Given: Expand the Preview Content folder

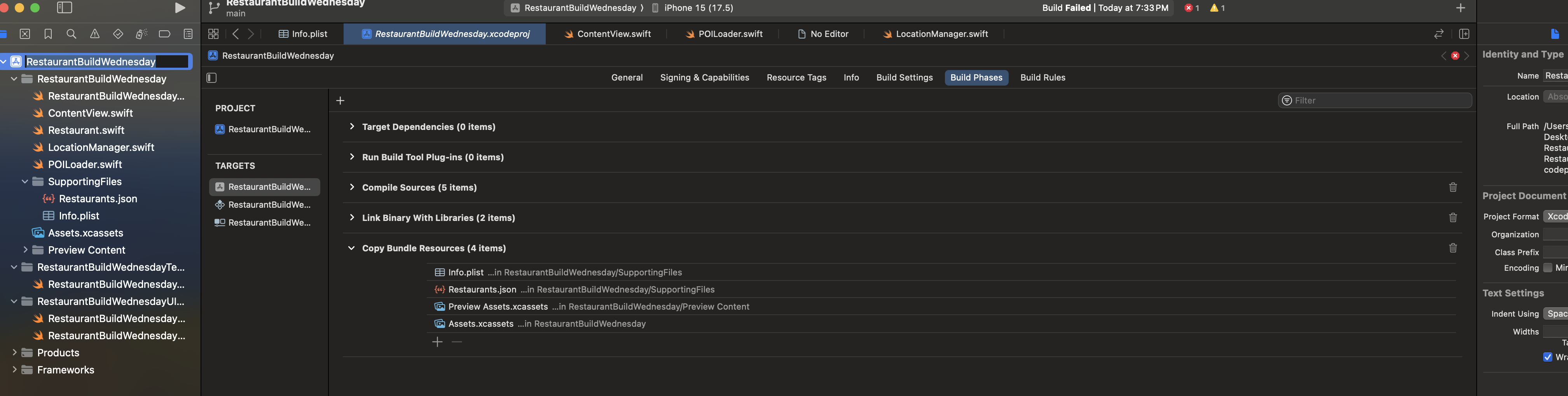Looking at the screenshot, I should [x=25, y=250].
